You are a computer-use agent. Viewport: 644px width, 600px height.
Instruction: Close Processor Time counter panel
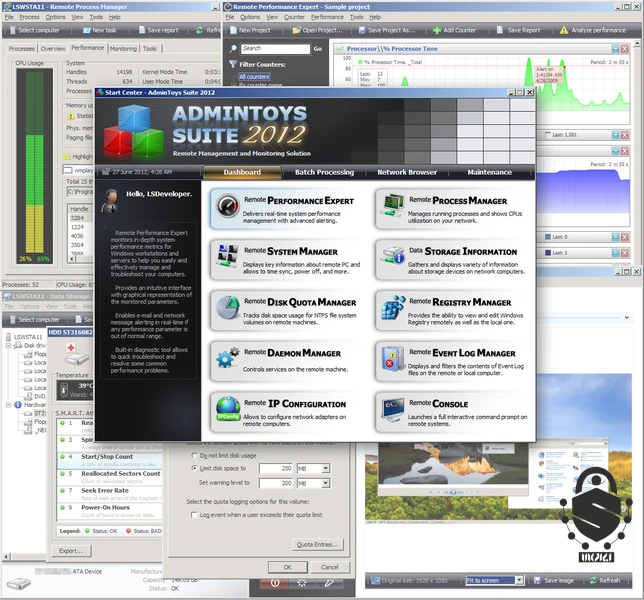coord(625,49)
